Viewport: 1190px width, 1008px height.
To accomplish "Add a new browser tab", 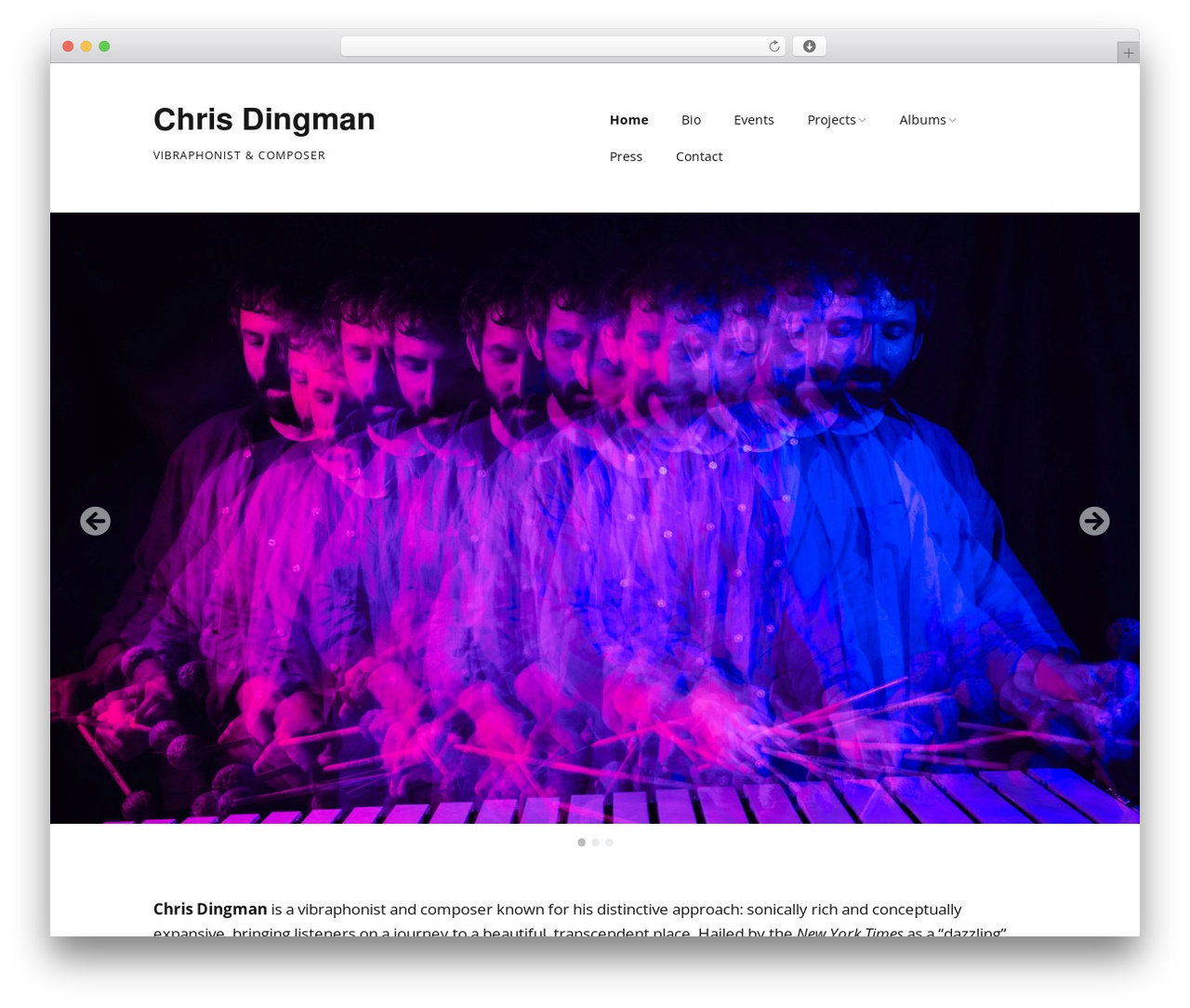I will [x=1128, y=53].
